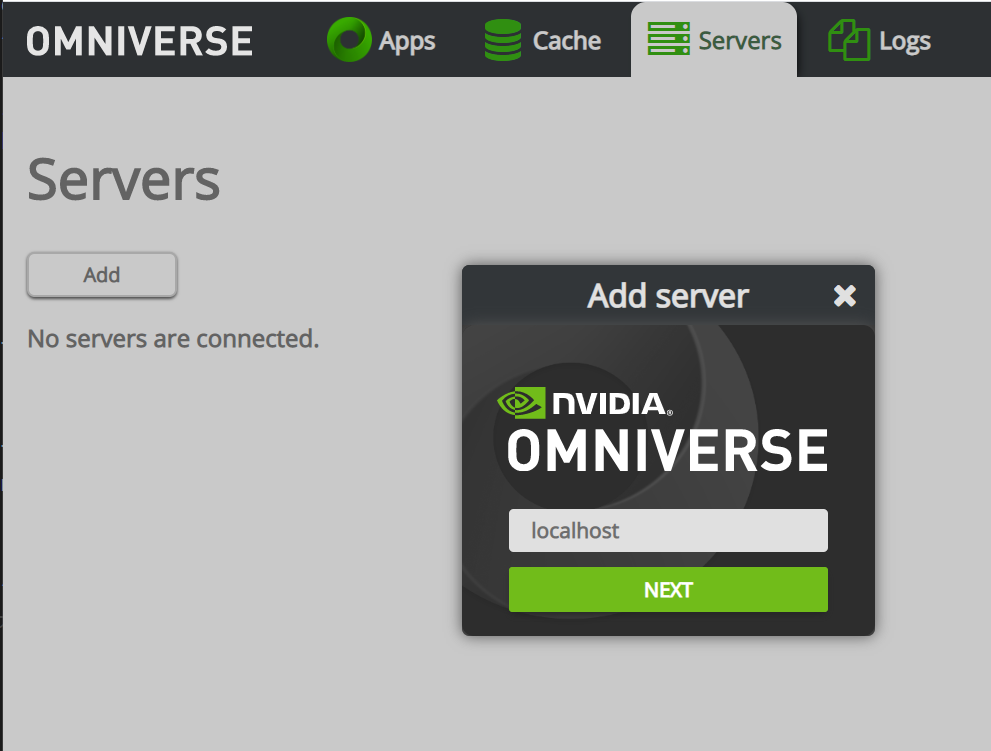Click the Cache database stack icon
Screen dimensions: 991x751
pyautogui.click(x=503, y=40)
